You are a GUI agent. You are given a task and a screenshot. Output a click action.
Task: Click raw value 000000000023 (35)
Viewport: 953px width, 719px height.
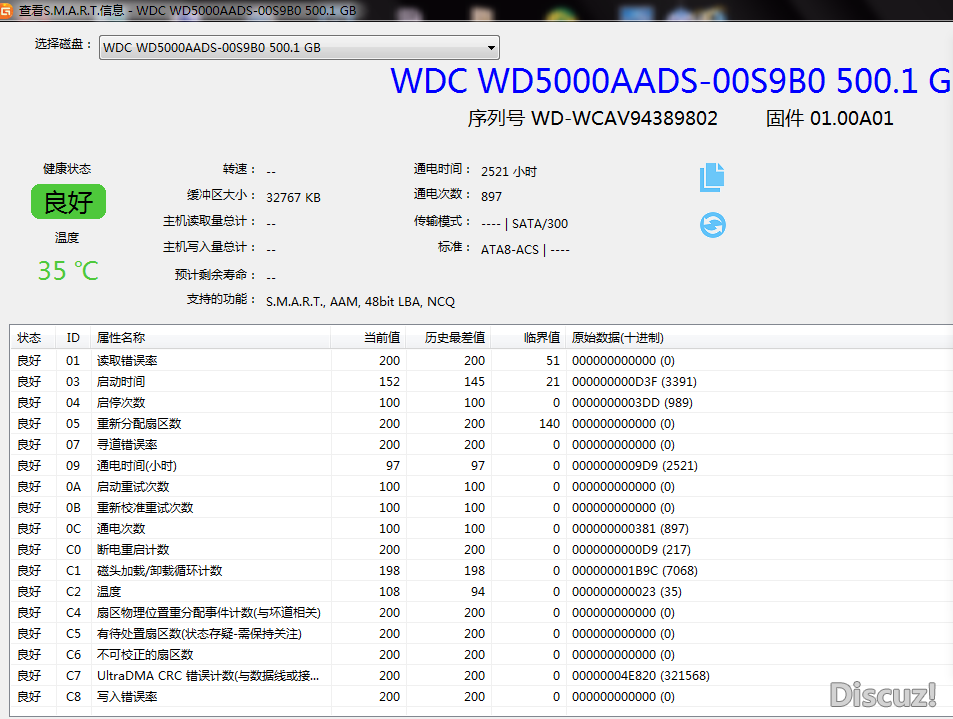pos(627,591)
